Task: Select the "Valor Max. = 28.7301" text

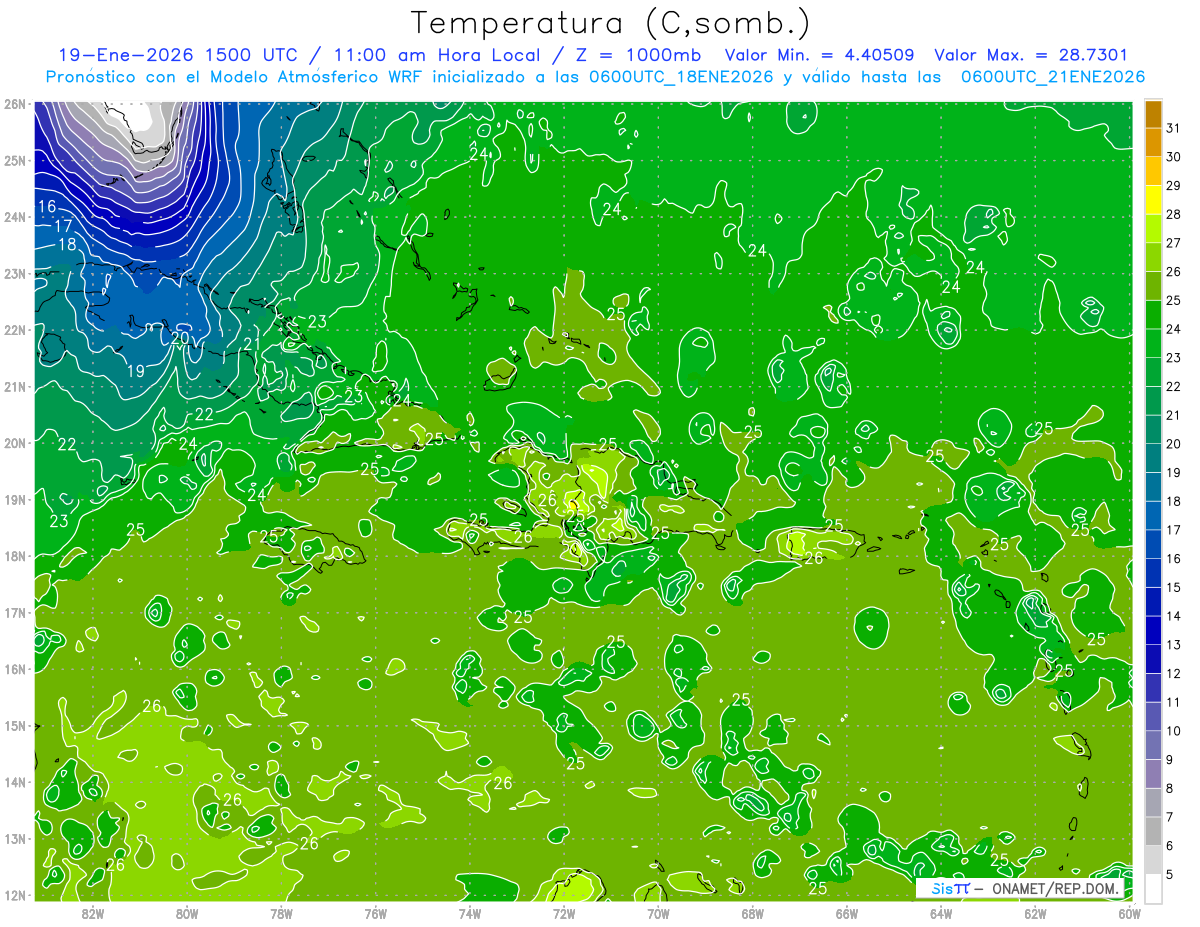Action: click(x=1031, y=55)
